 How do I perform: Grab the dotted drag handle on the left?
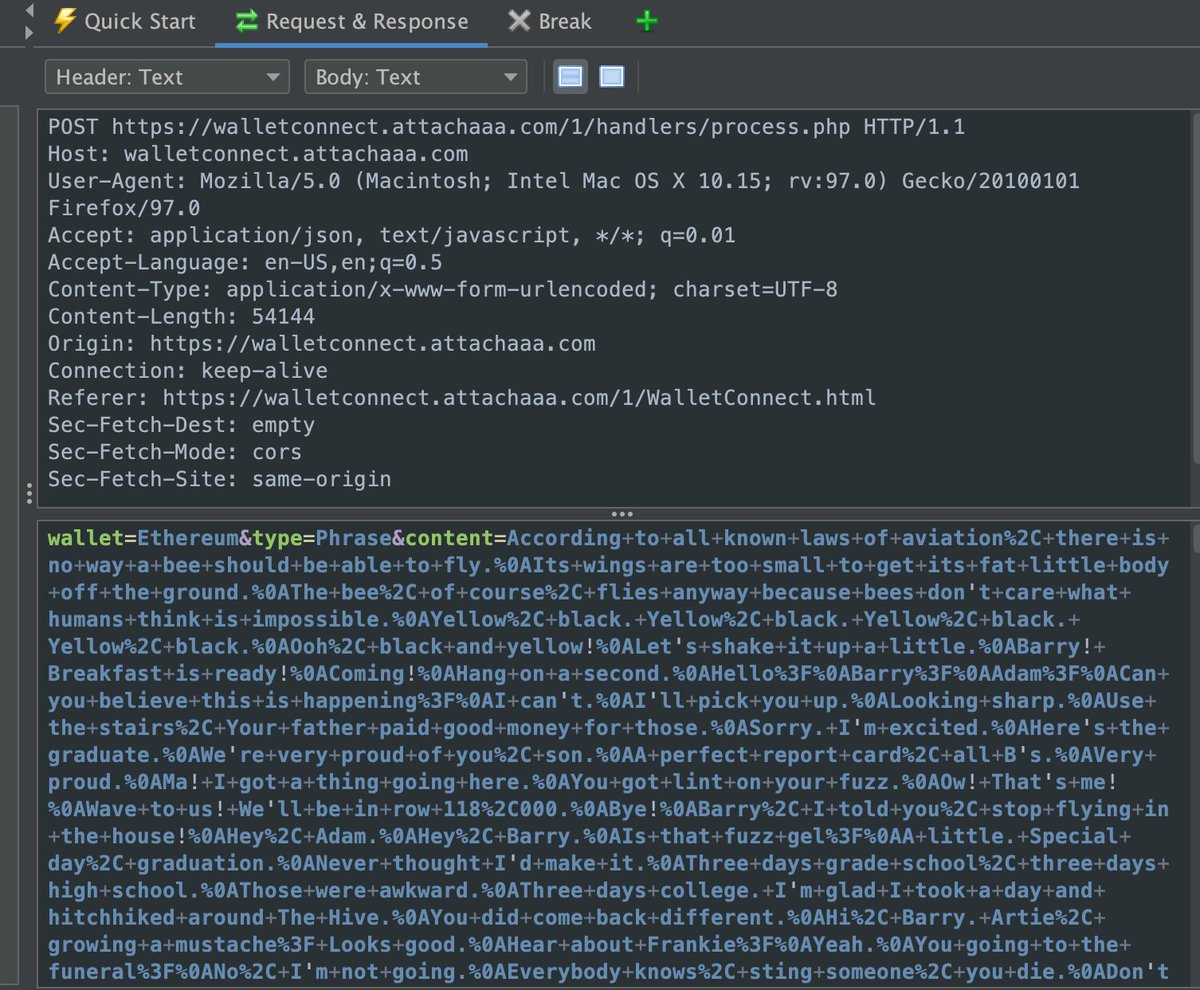click(x=30, y=494)
